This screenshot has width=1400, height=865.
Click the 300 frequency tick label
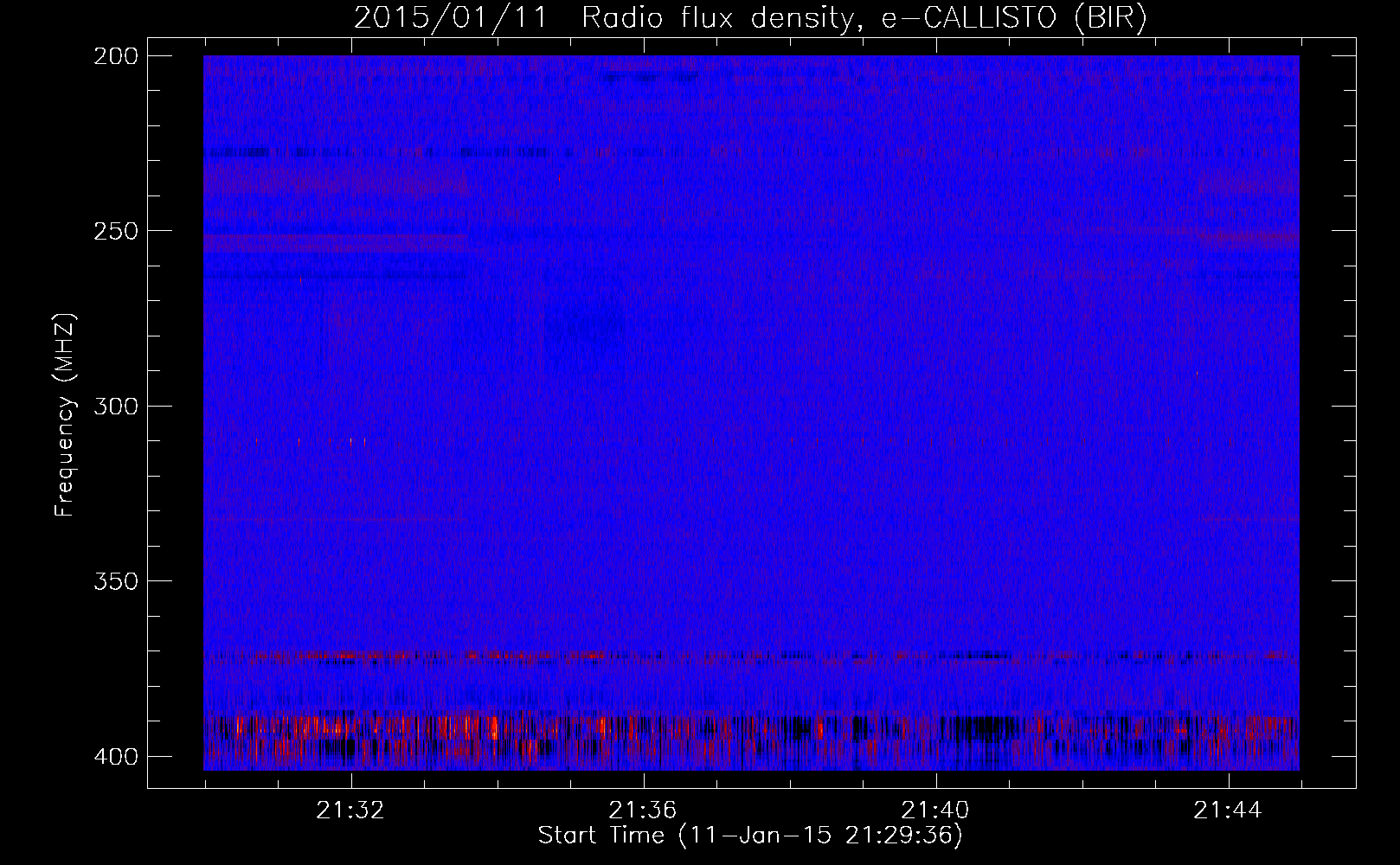pos(115,406)
